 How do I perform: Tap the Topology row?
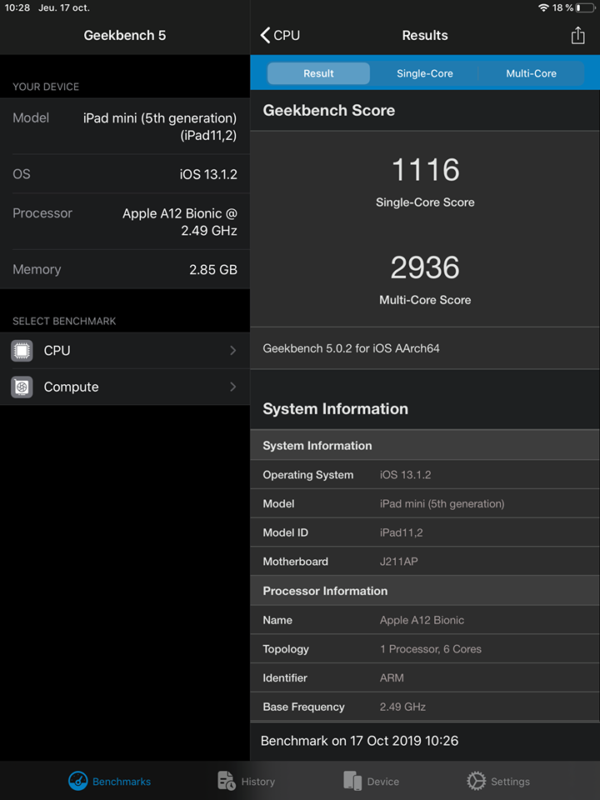click(x=425, y=649)
